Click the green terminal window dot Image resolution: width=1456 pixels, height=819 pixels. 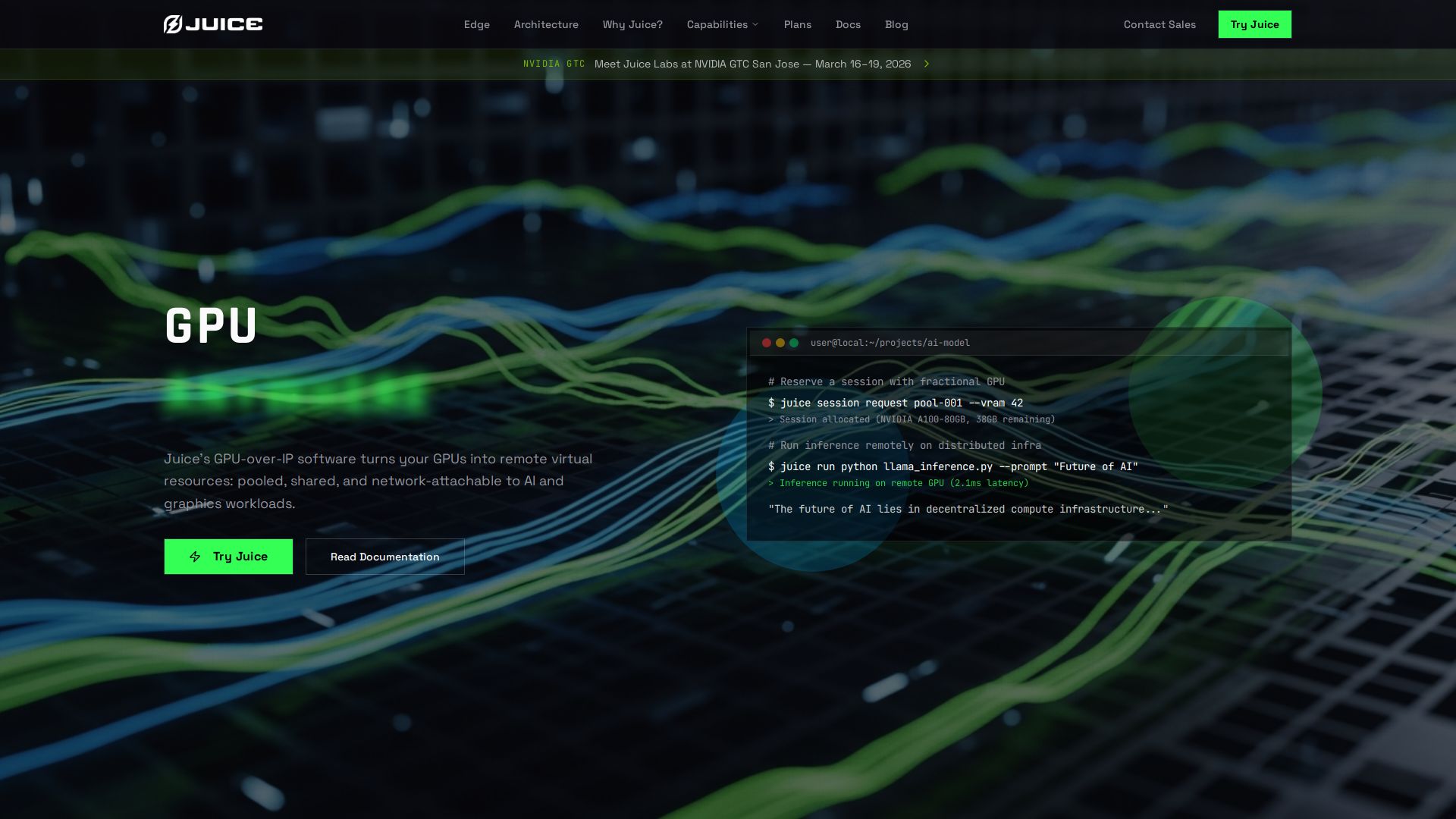tap(794, 343)
